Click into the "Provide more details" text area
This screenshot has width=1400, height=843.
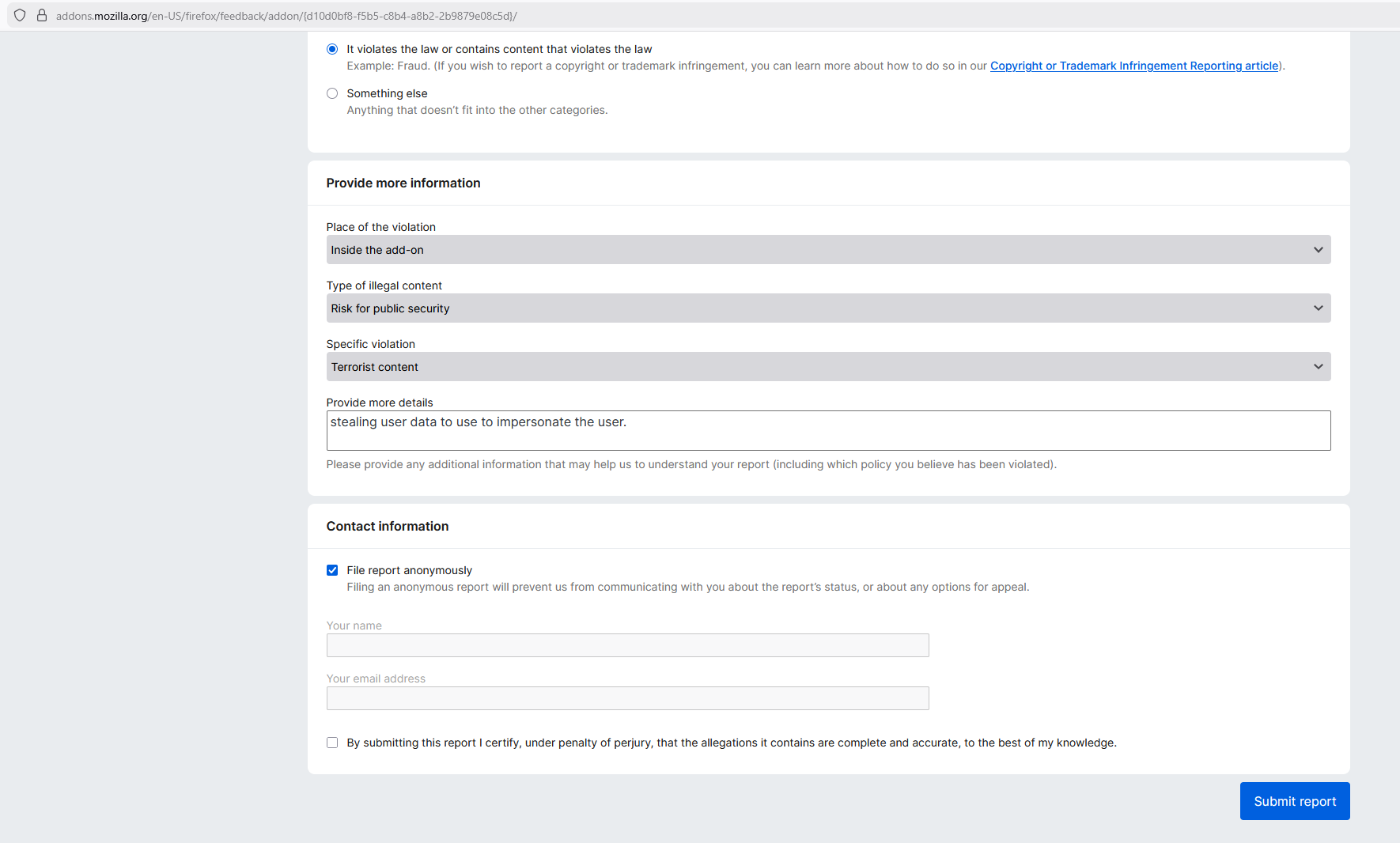pos(827,430)
